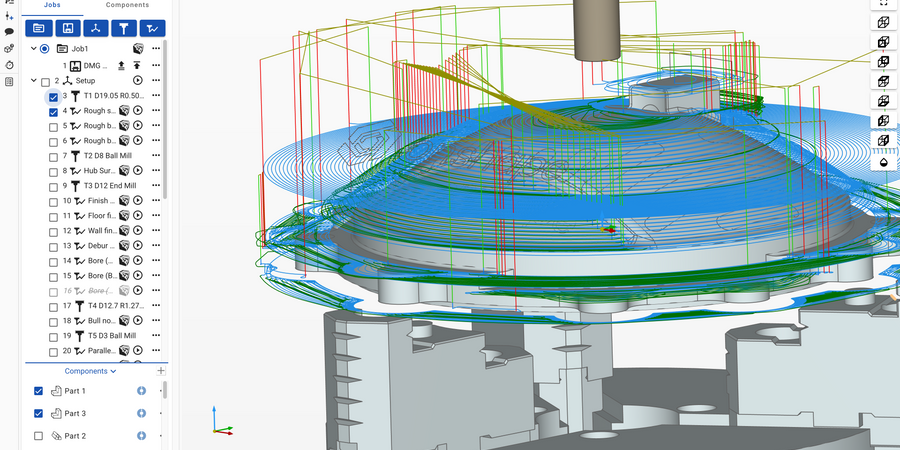Open the comments icon in left sidebar

(x=9, y=32)
